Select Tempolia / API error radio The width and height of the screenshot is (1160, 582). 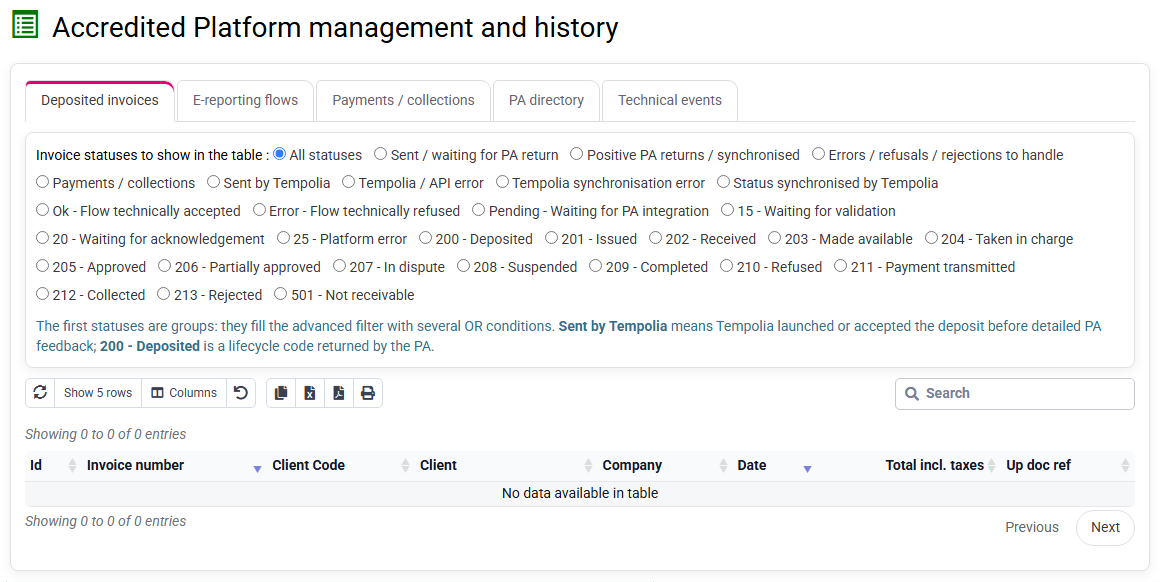point(348,182)
